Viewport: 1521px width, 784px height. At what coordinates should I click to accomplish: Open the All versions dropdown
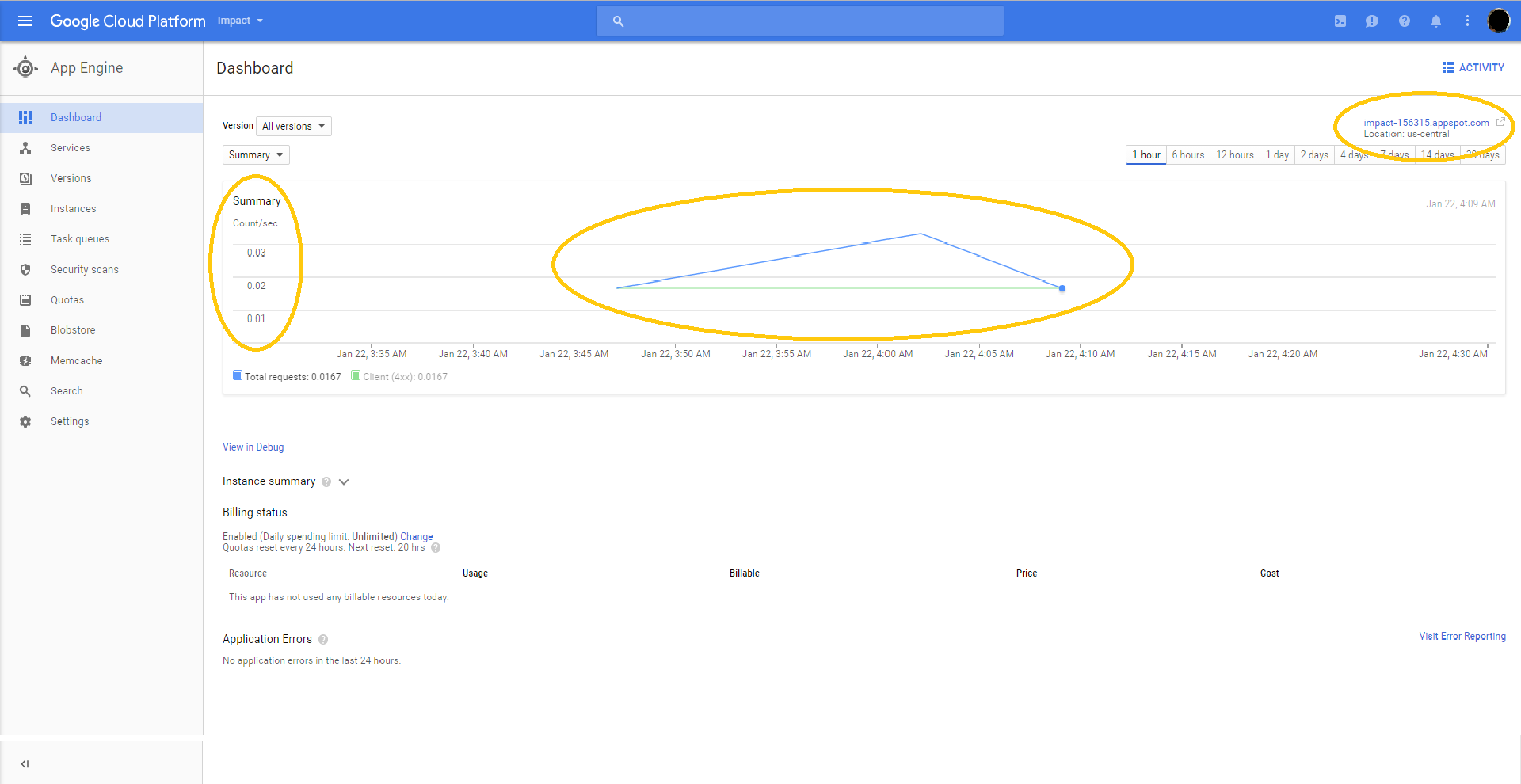(x=294, y=127)
